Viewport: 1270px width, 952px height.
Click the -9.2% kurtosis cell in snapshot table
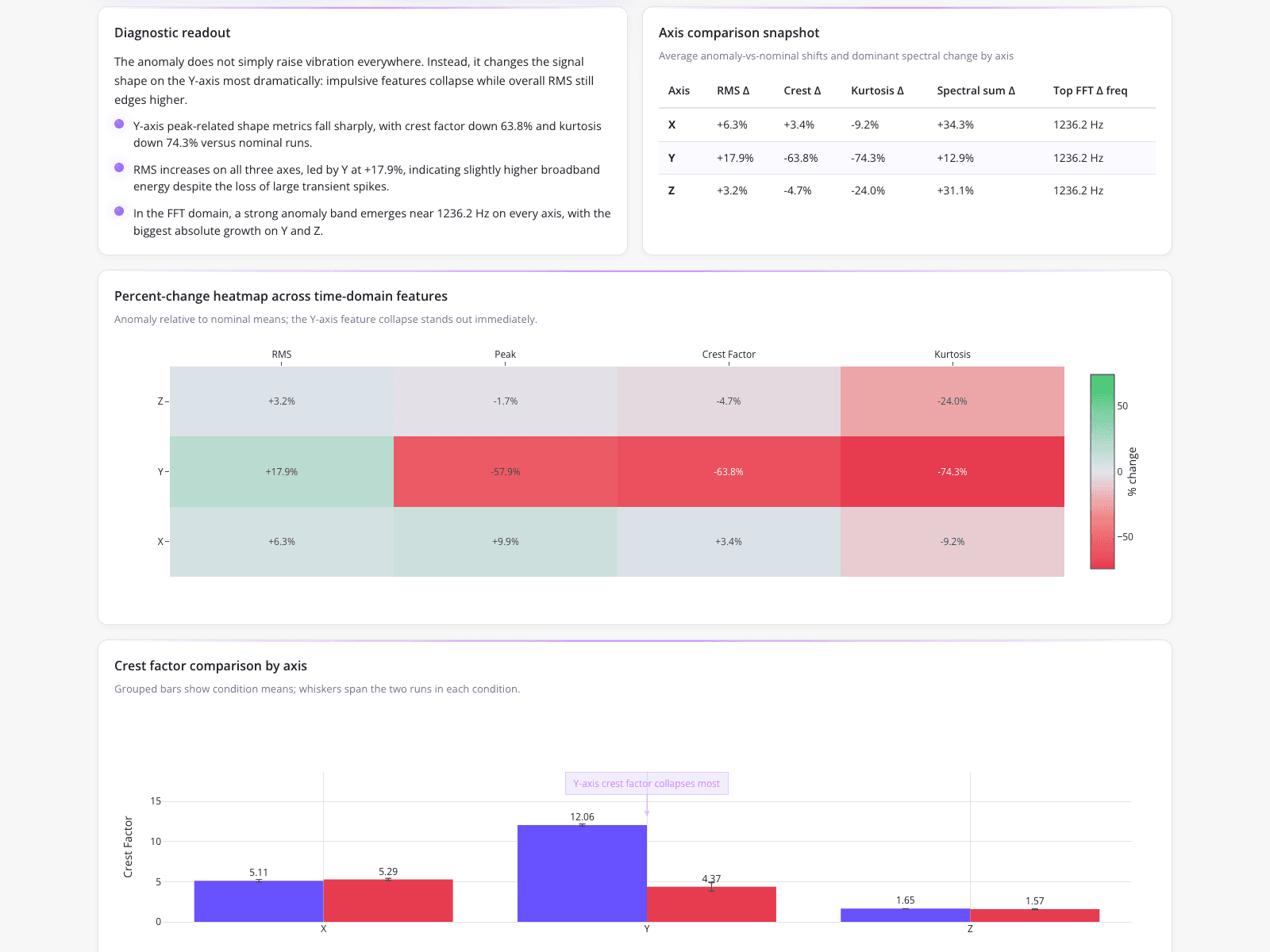(864, 125)
